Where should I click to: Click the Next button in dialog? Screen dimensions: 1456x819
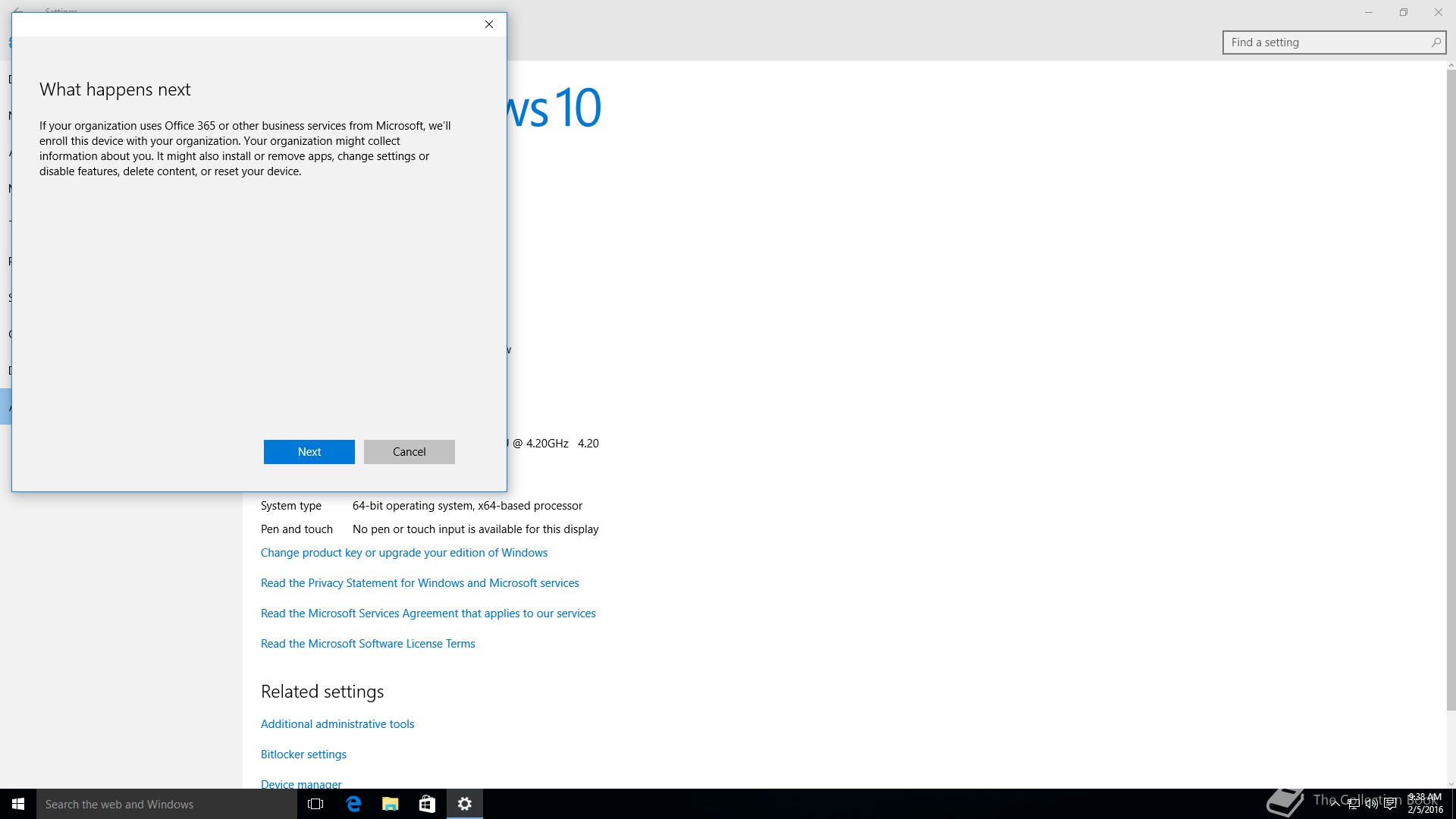click(x=309, y=452)
